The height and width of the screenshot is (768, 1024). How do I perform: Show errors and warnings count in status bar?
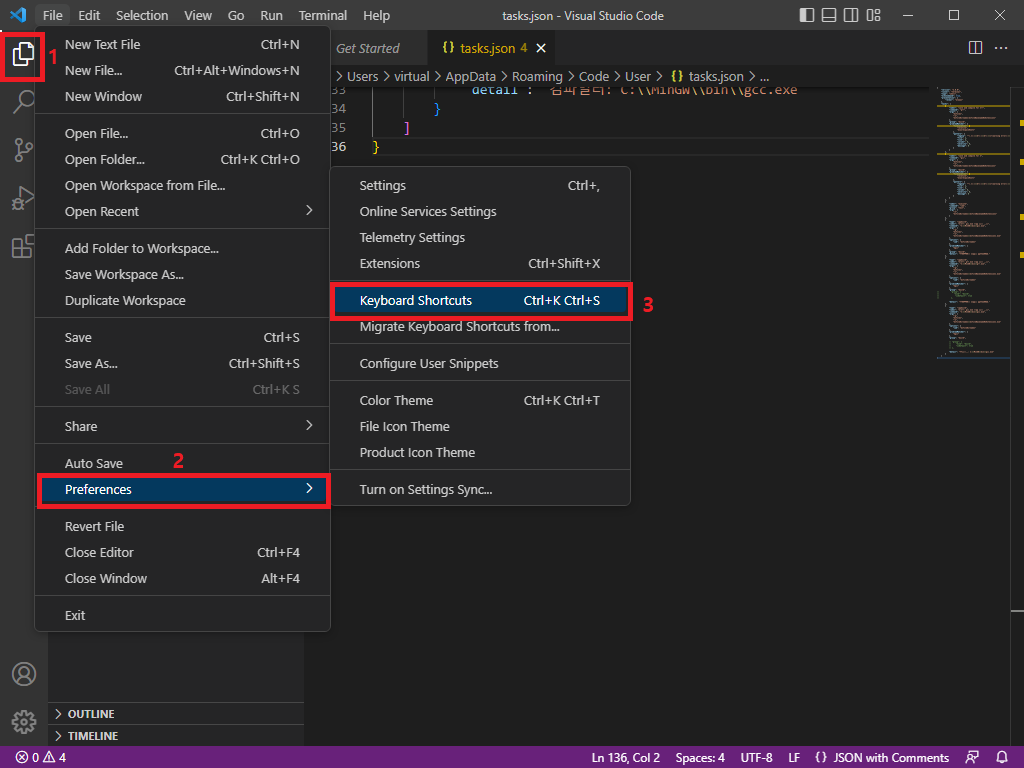coord(40,758)
